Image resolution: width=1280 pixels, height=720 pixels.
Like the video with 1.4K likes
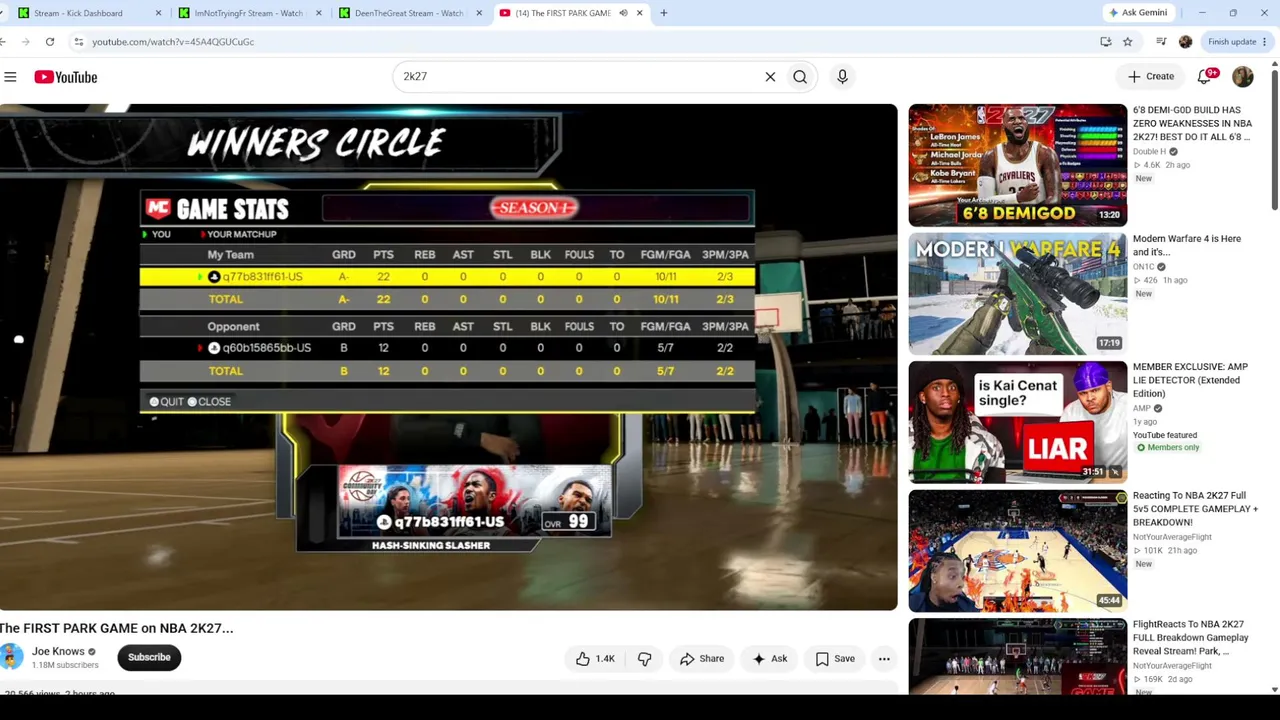(x=595, y=659)
